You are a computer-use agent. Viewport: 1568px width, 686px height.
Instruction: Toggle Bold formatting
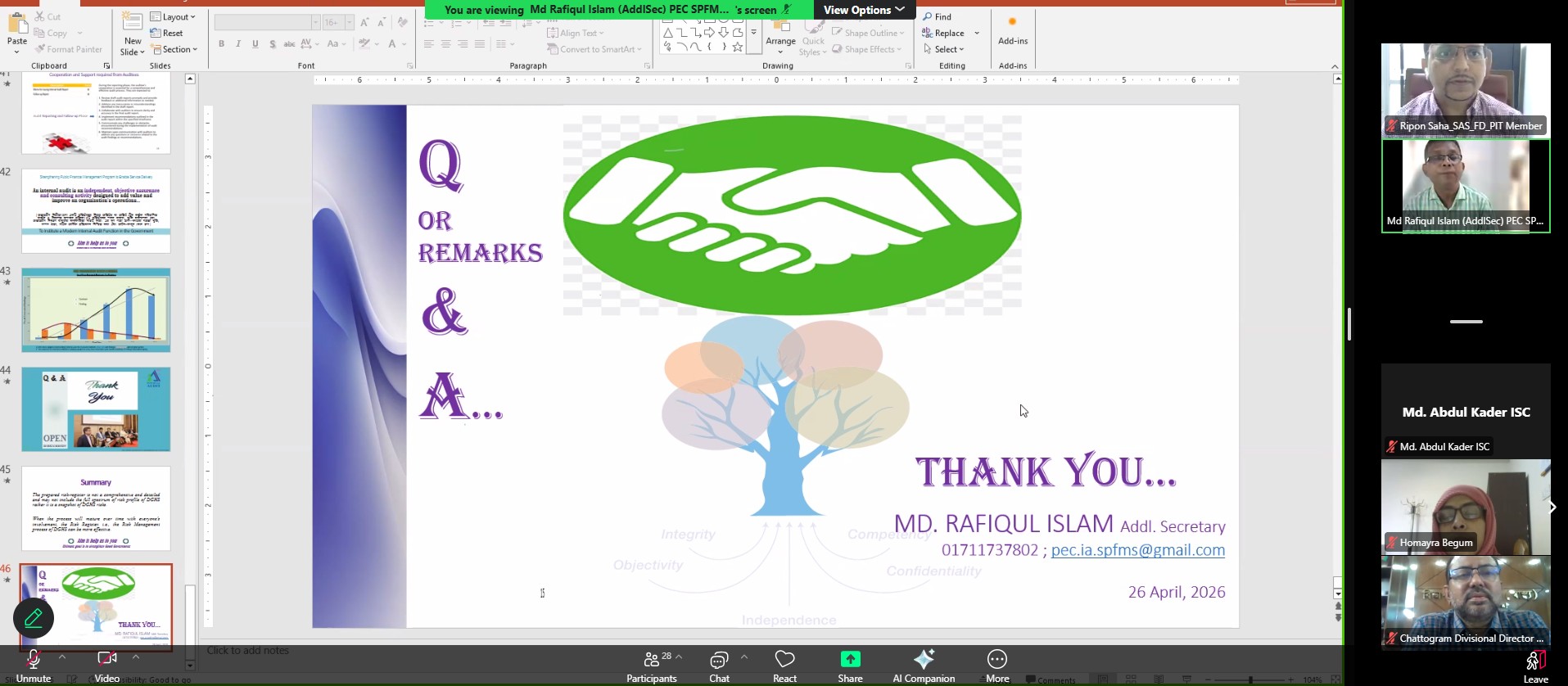221,44
